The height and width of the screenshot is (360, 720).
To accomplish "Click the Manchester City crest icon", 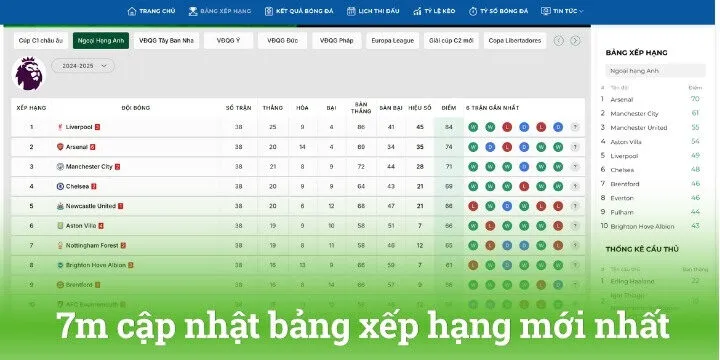I will click(60, 167).
